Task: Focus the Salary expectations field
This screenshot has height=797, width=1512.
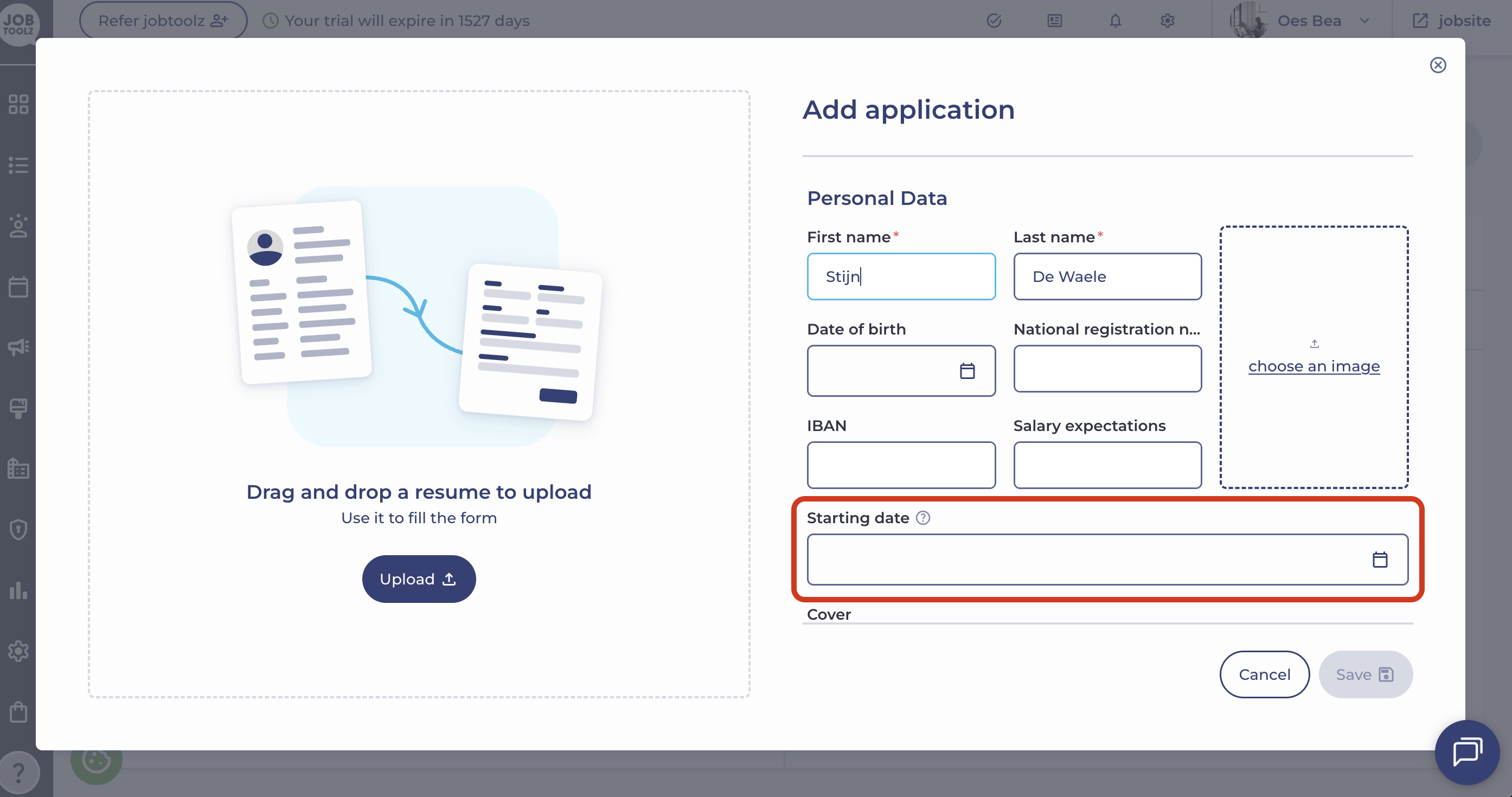Action: click(x=1107, y=465)
